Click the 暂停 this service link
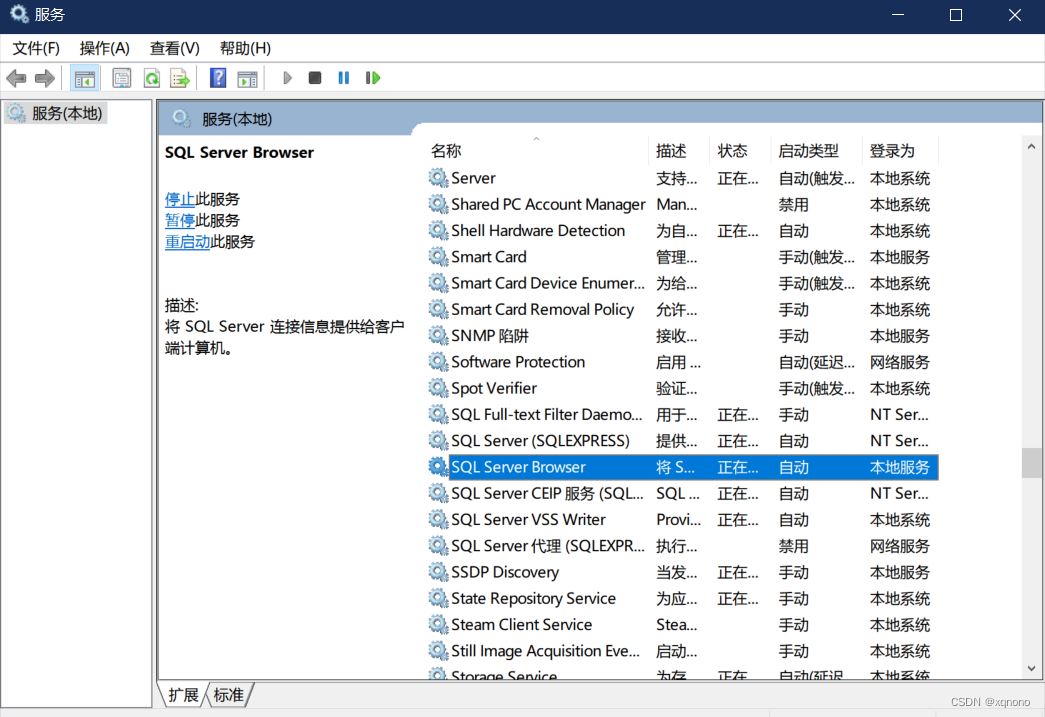This screenshot has width=1045, height=717. click(x=180, y=221)
